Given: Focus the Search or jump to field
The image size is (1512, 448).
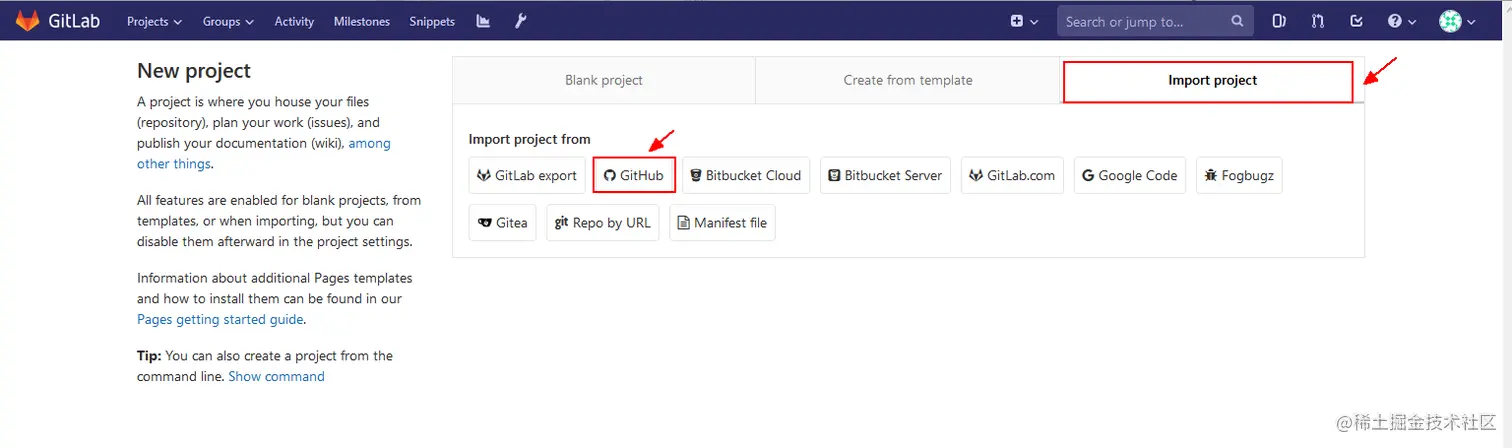Looking at the screenshot, I should pos(1154,21).
